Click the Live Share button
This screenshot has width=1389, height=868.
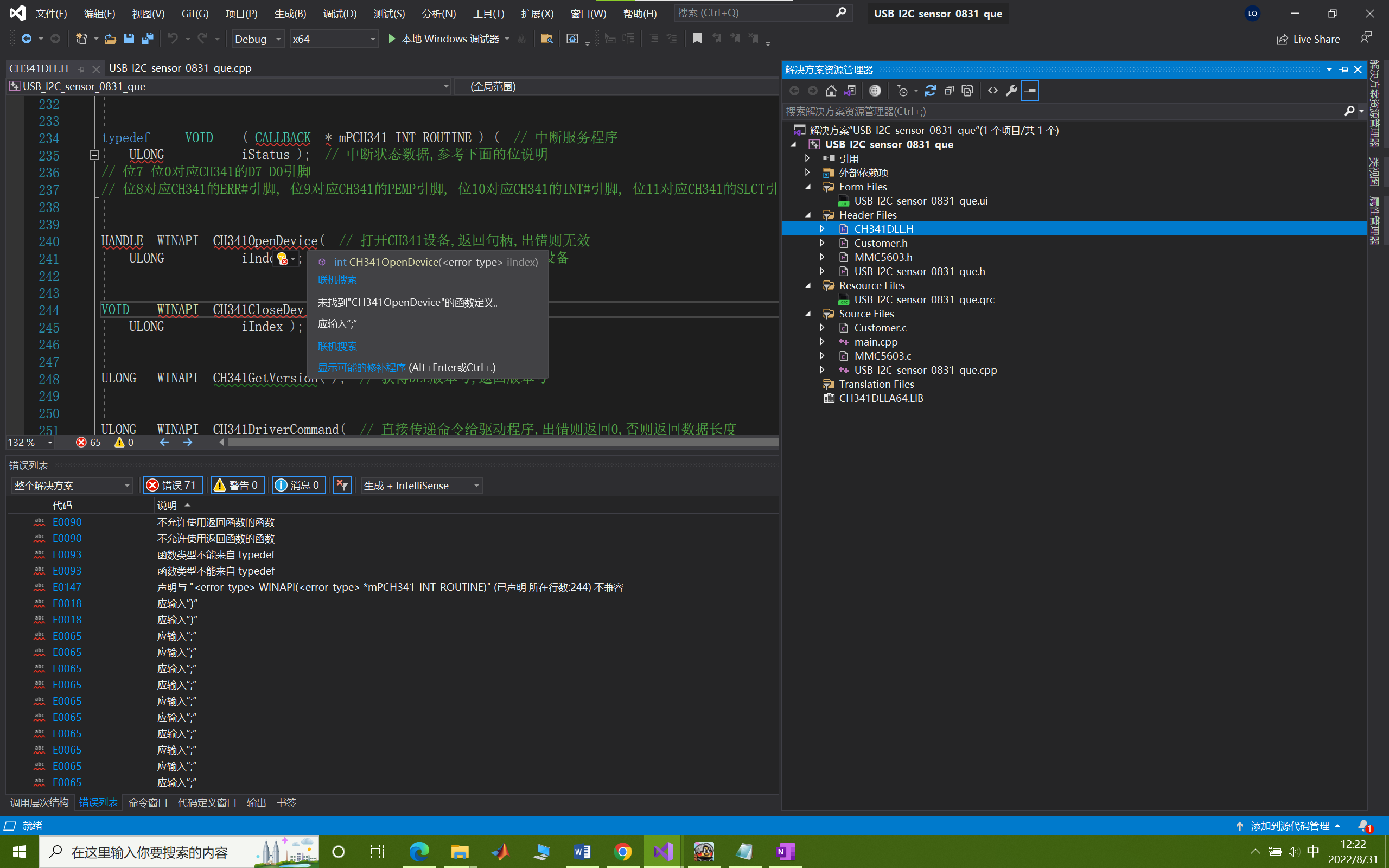[x=1308, y=39]
